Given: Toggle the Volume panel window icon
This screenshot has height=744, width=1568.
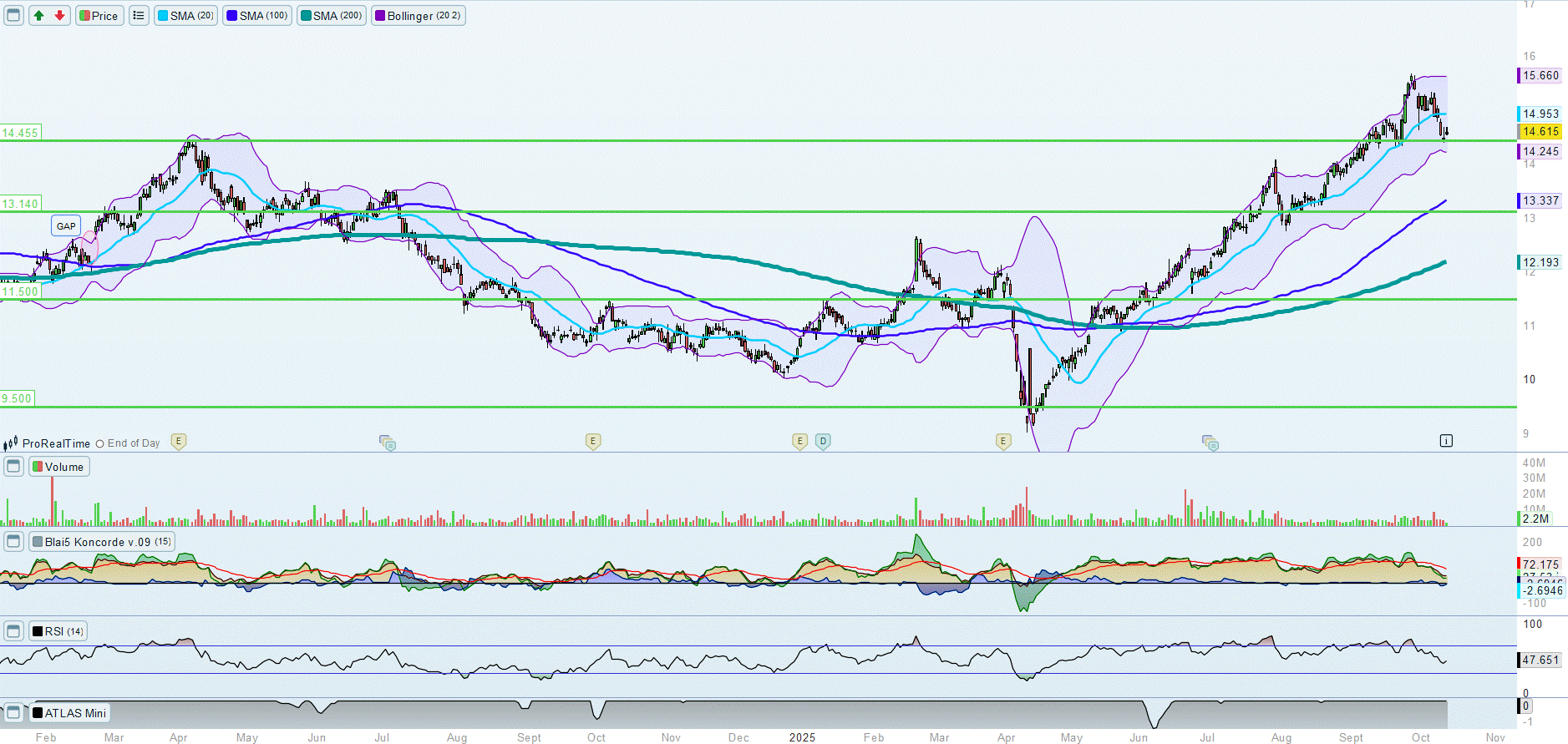Looking at the screenshot, I should point(13,467).
